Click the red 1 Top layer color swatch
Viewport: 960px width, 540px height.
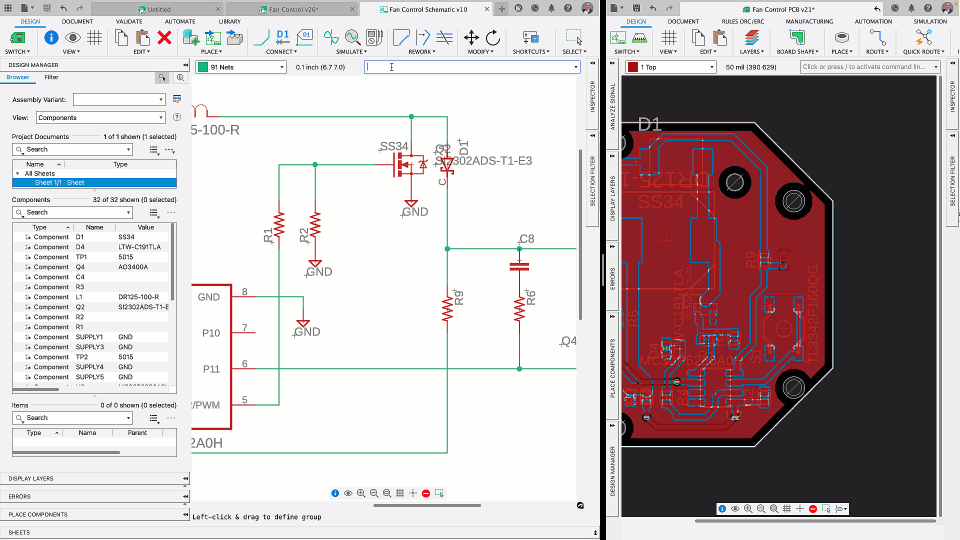point(634,67)
